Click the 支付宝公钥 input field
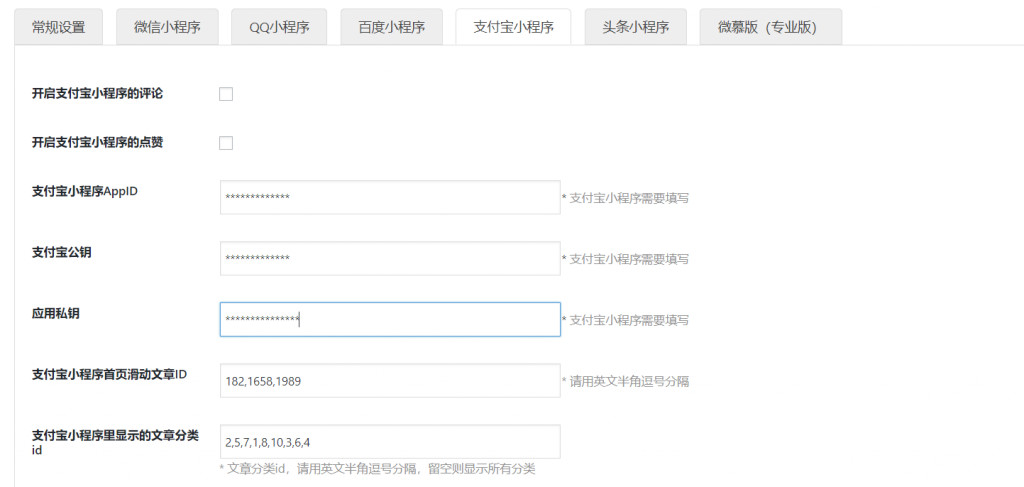The width and height of the screenshot is (1024, 487). click(390, 259)
